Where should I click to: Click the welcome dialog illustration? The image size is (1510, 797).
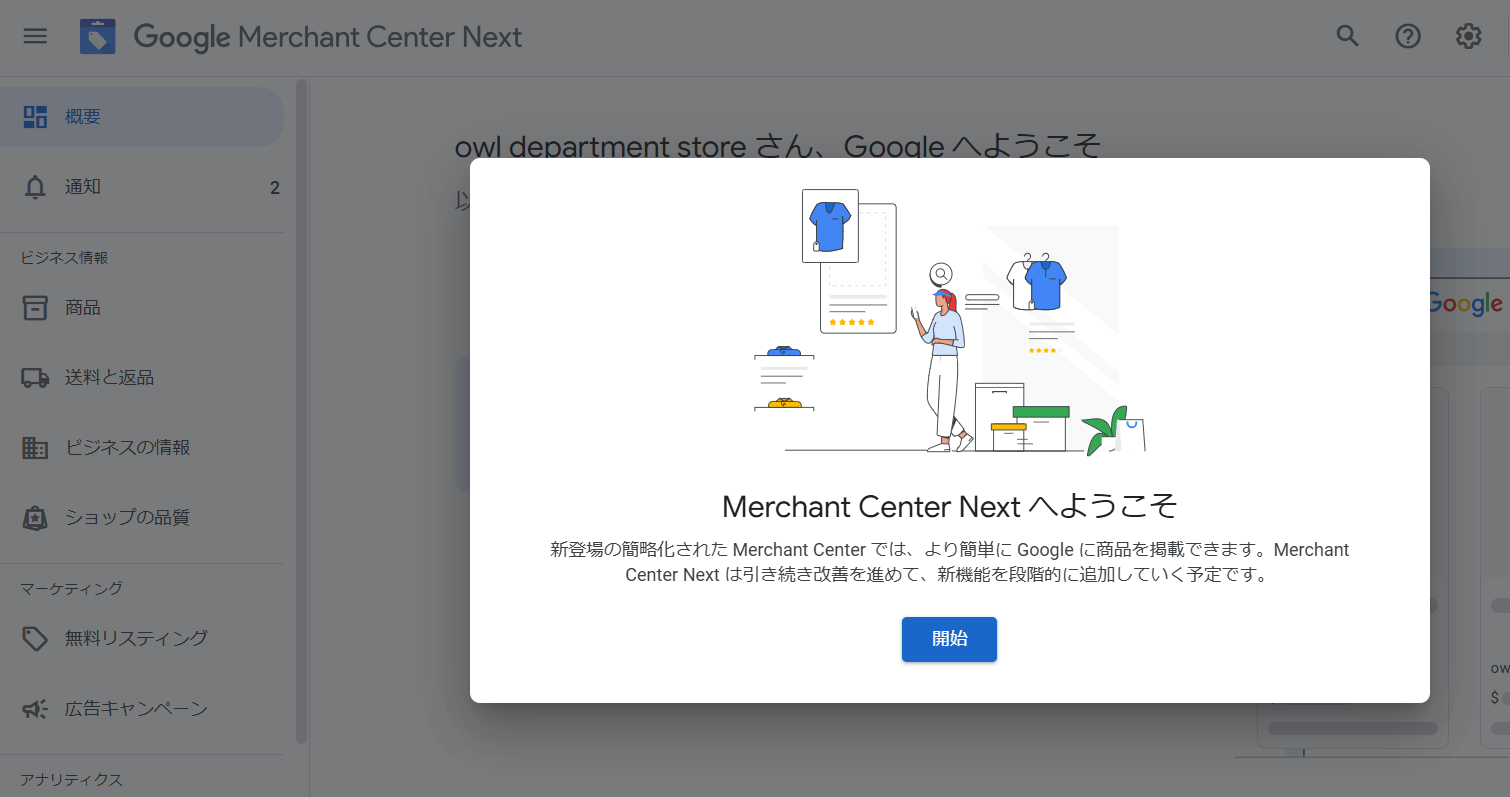[949, 320]
